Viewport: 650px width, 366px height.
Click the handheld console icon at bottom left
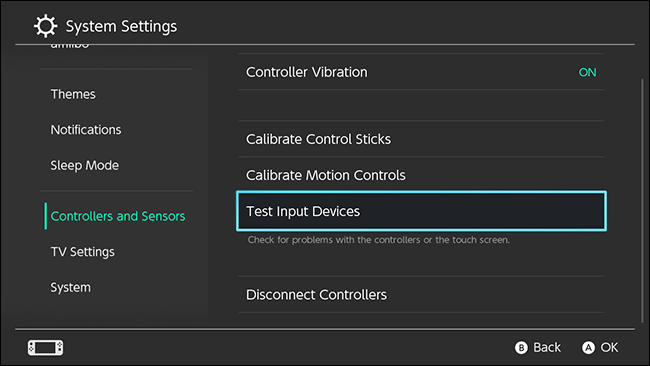(x=46, y=347)
